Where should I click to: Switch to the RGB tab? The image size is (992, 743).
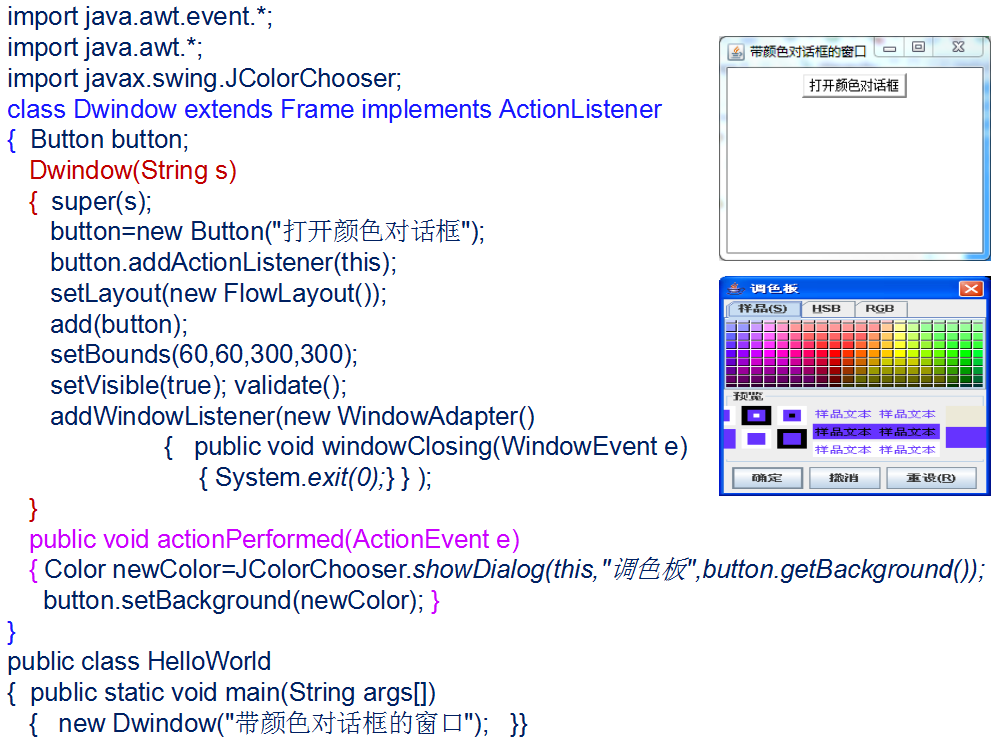(879, 309)
